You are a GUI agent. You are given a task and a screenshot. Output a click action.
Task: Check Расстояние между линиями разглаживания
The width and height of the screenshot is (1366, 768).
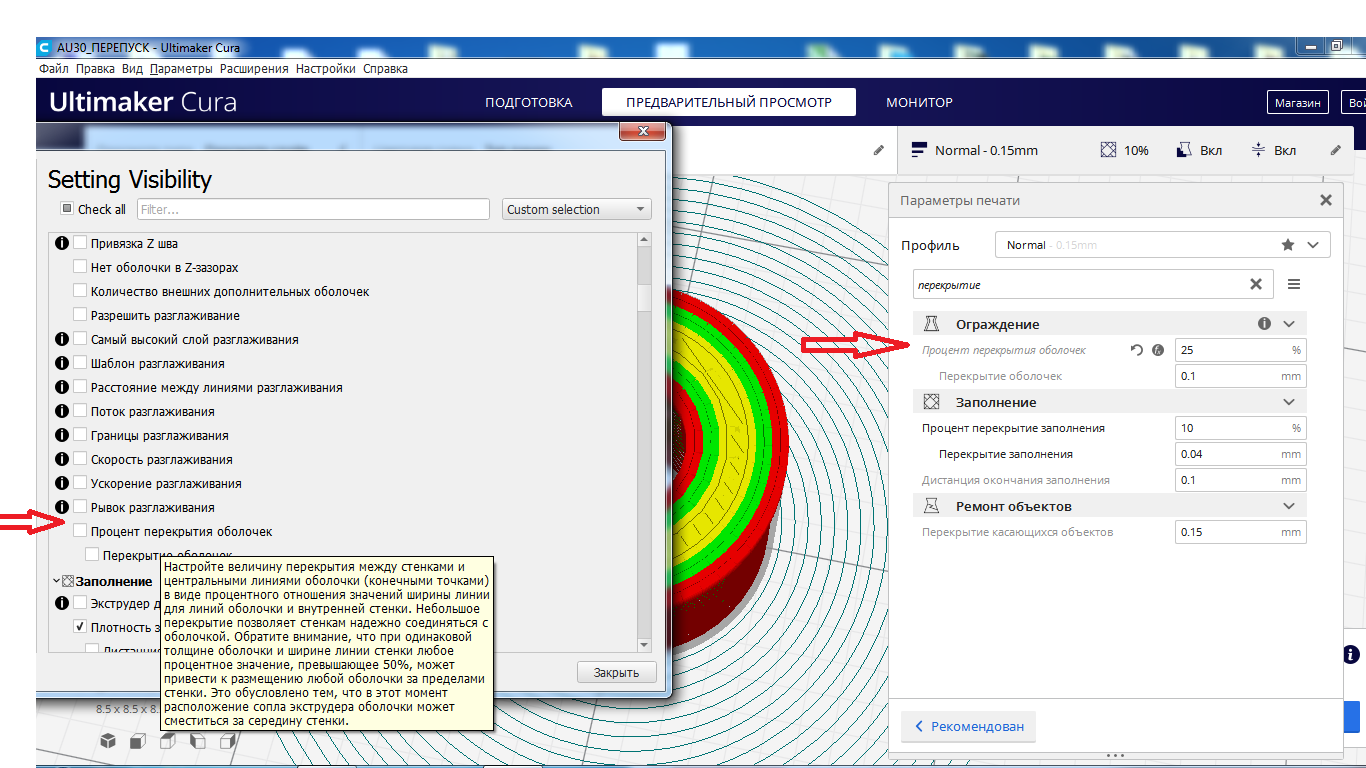[x=80, y=387]
